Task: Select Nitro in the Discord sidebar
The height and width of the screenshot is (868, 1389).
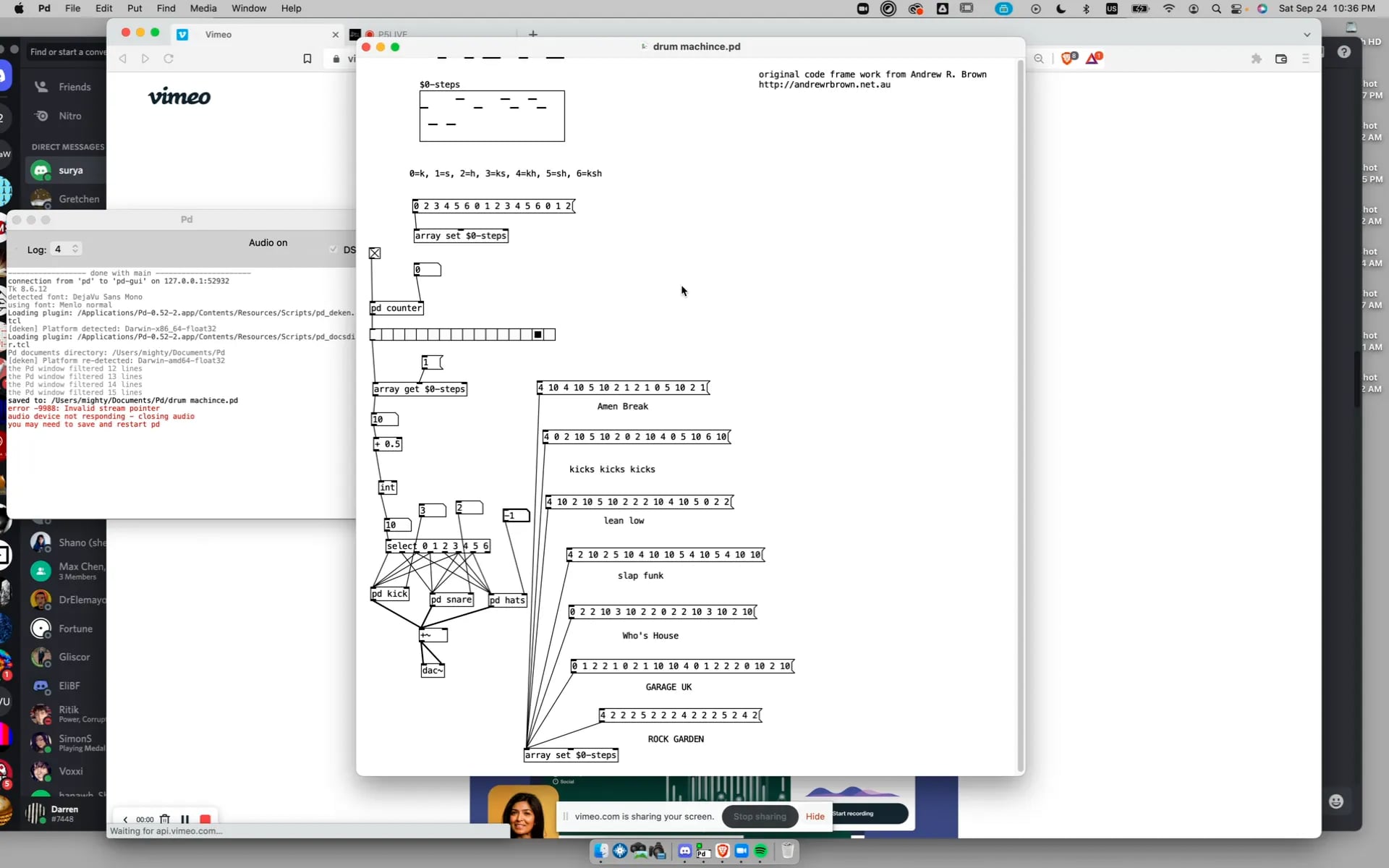Action: (x=72, y=116)
